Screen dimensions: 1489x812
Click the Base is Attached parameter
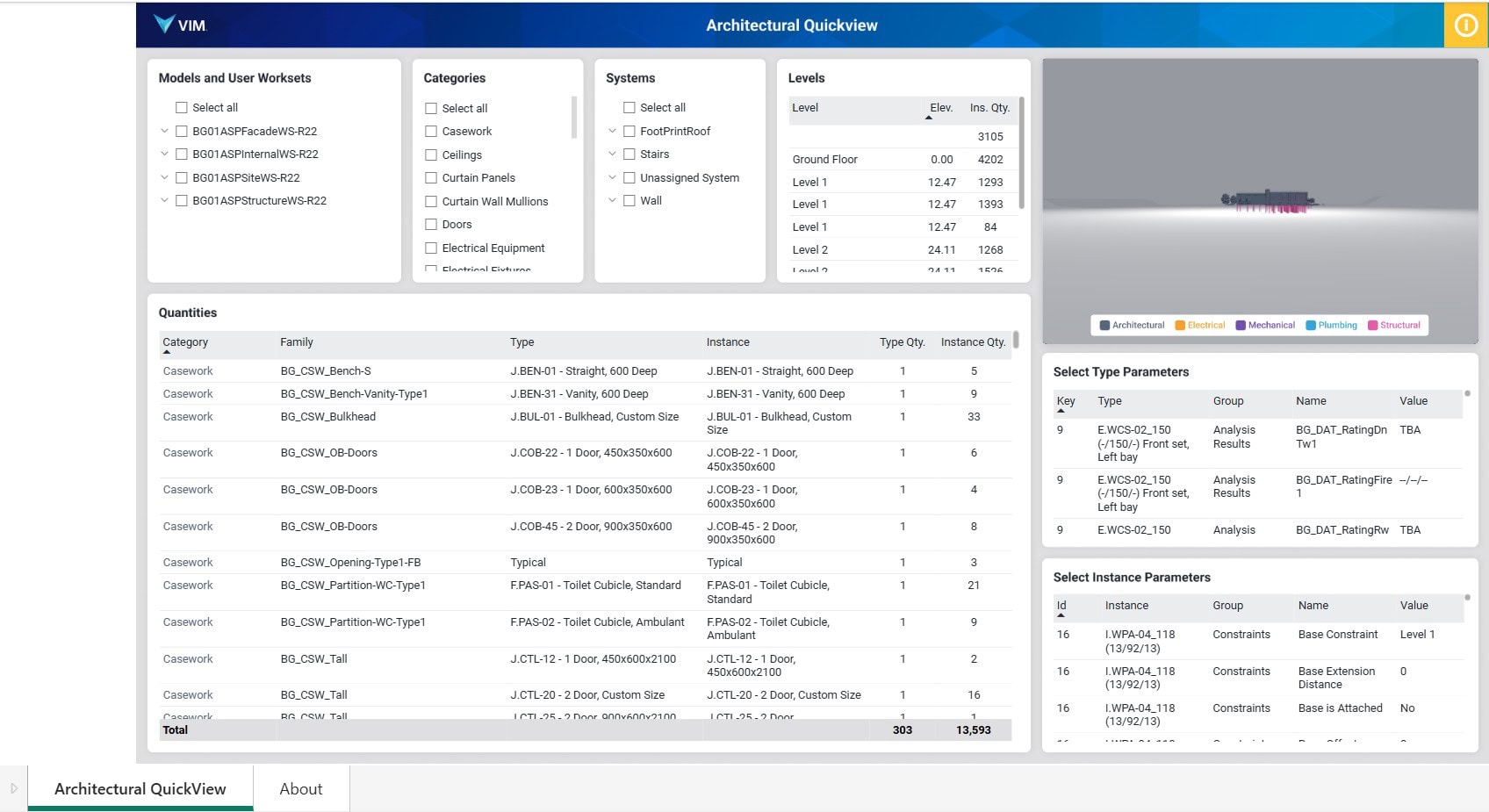click(x=1340, y=708)
